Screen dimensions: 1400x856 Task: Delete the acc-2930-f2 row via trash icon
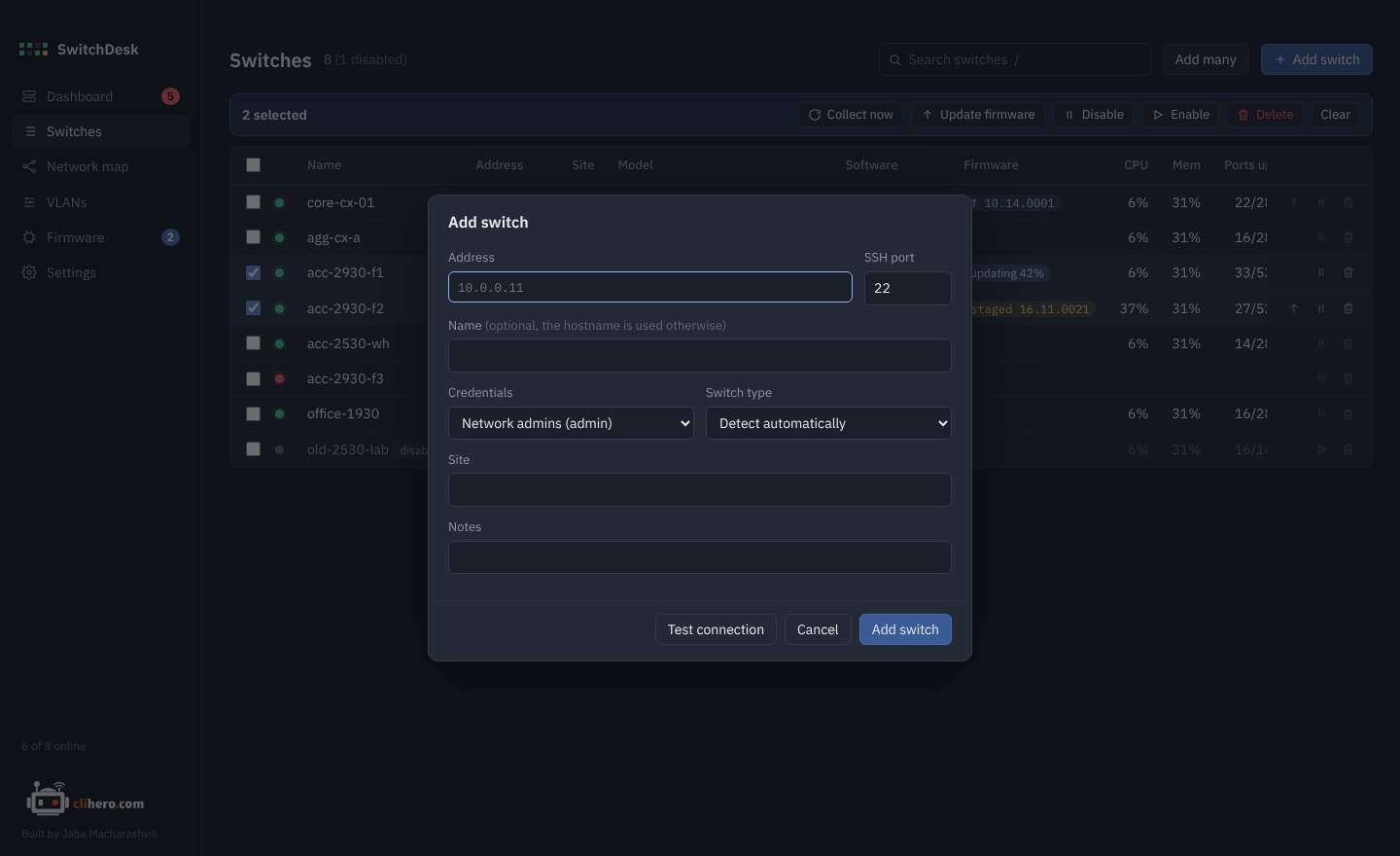[1348, 308]
